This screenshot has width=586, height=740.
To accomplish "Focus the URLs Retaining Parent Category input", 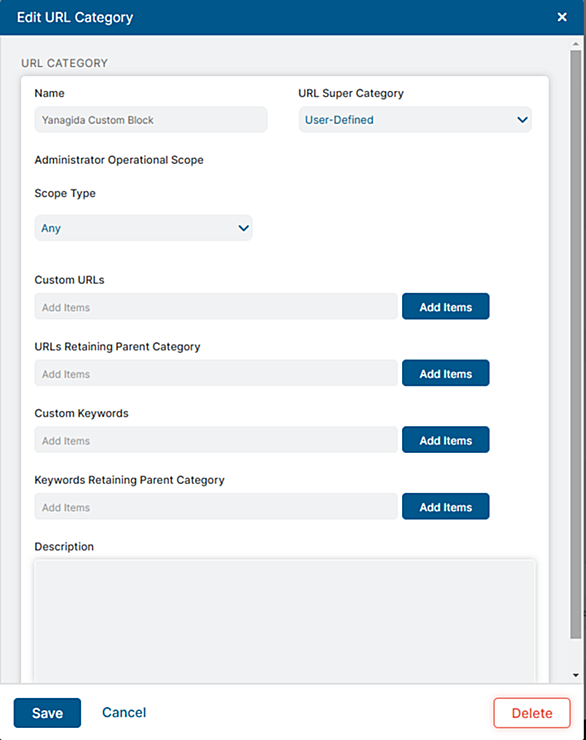I will point(216,373).
